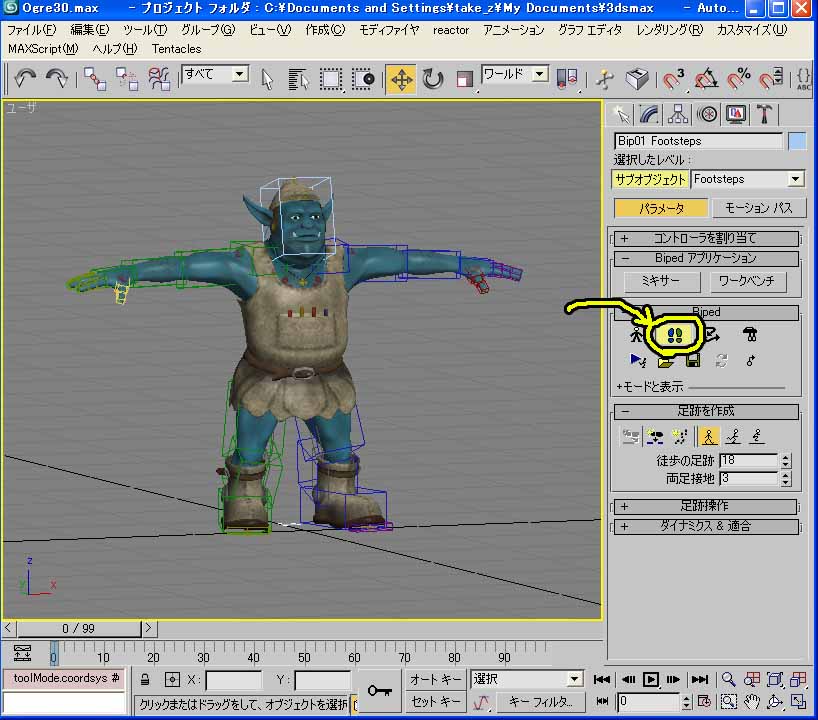This screenshot has height=720, width=818.
Task: Toggle the オート キー button
Action: coord(435,679)
